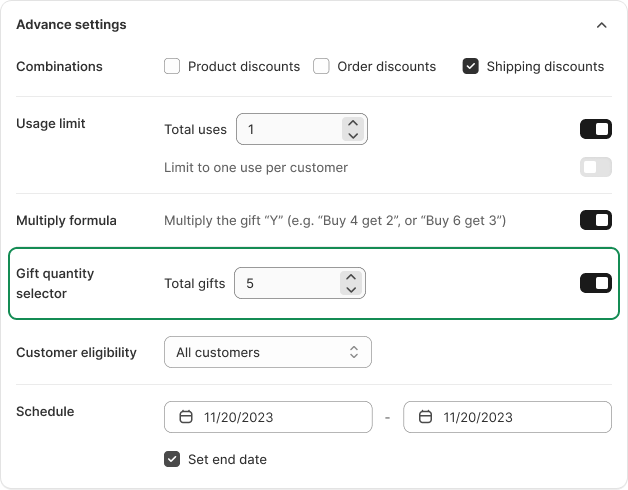Decrement Total gifts using down arrow
The image size is (628, 490).
point(349,290)
